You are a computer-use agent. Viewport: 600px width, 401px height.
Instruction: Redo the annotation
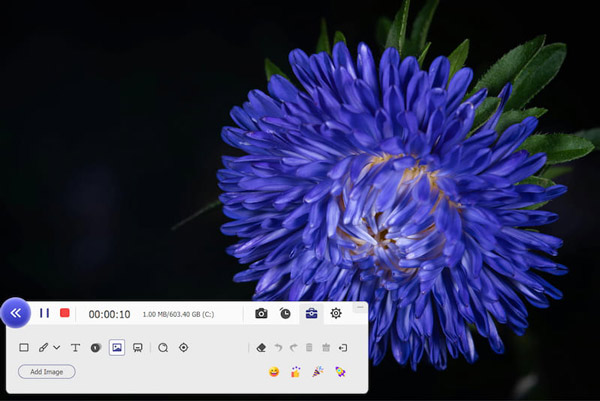coord(293,347)
